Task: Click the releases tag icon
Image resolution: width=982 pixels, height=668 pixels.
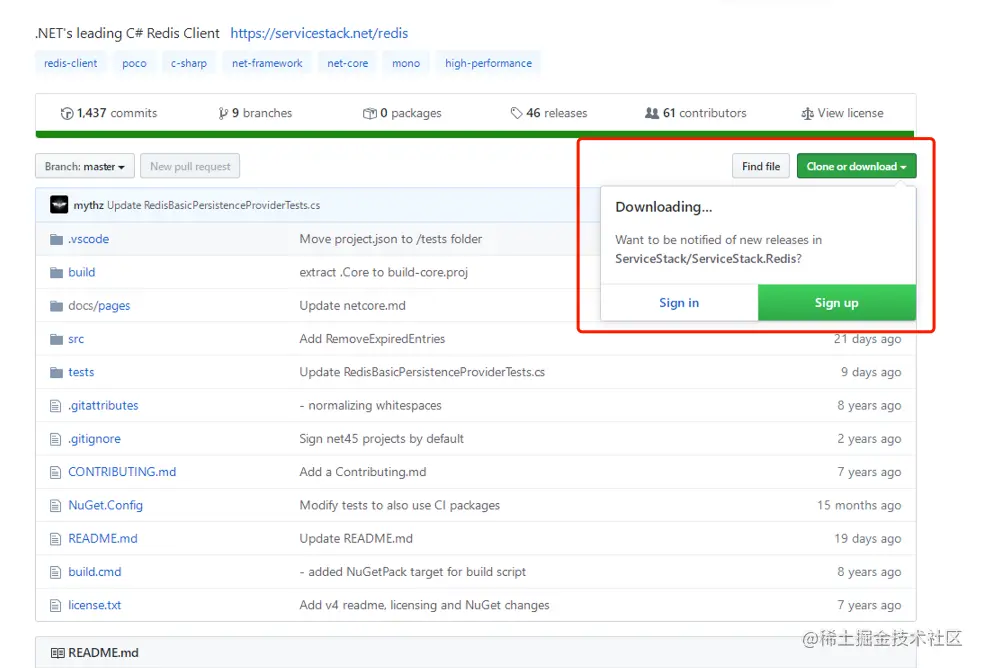Action: pyautogui.click(x=516, y=113)
